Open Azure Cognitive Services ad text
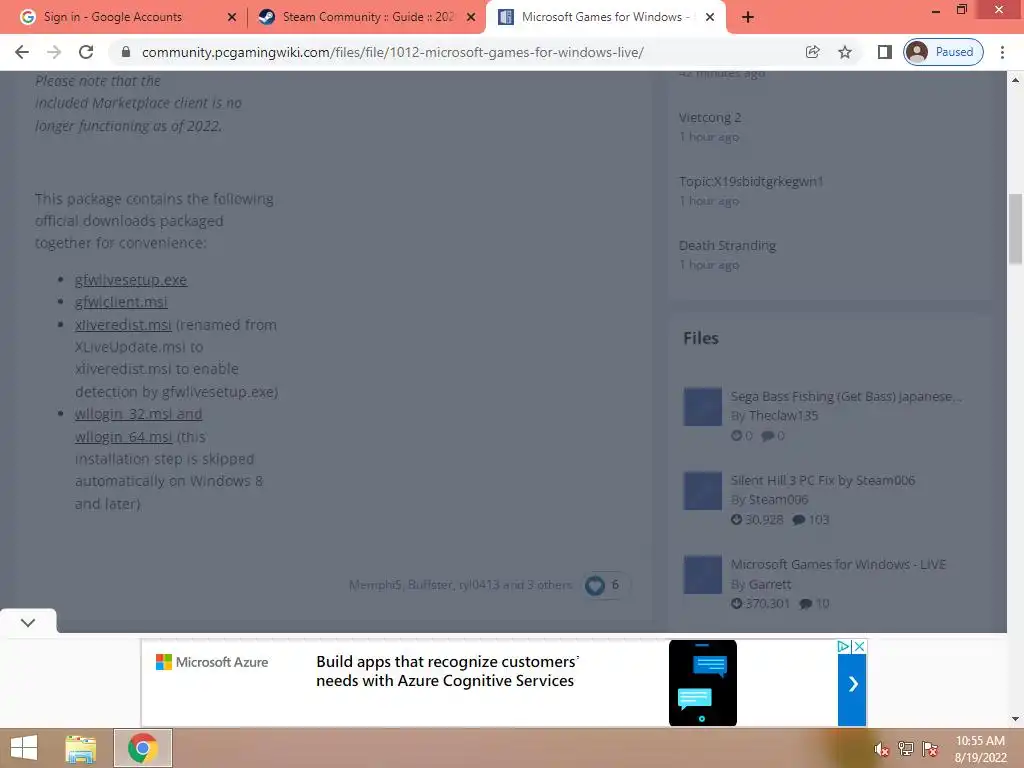 (x=447, y=671)
